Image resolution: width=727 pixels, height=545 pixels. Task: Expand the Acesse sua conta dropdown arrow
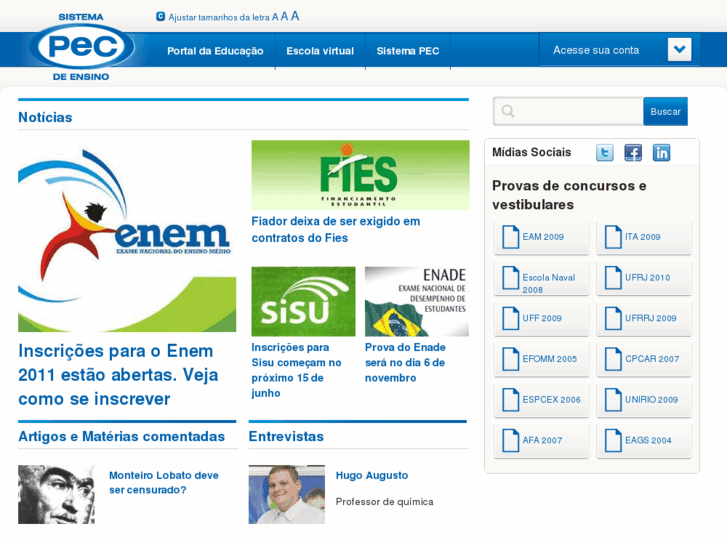tap(679, 50)
